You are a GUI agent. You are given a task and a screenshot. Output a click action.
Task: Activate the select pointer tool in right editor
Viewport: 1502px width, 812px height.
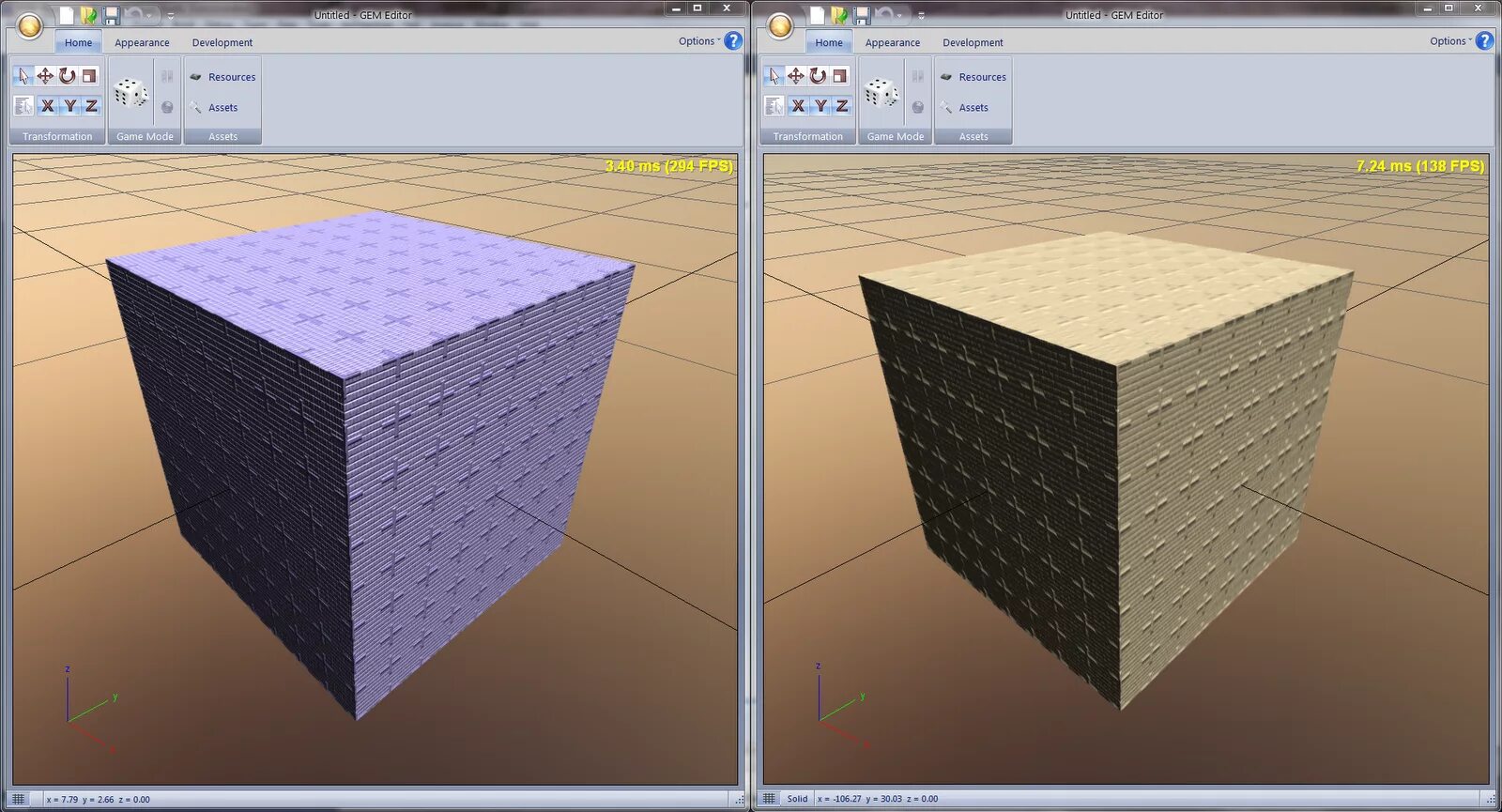(x=774, y=76)
